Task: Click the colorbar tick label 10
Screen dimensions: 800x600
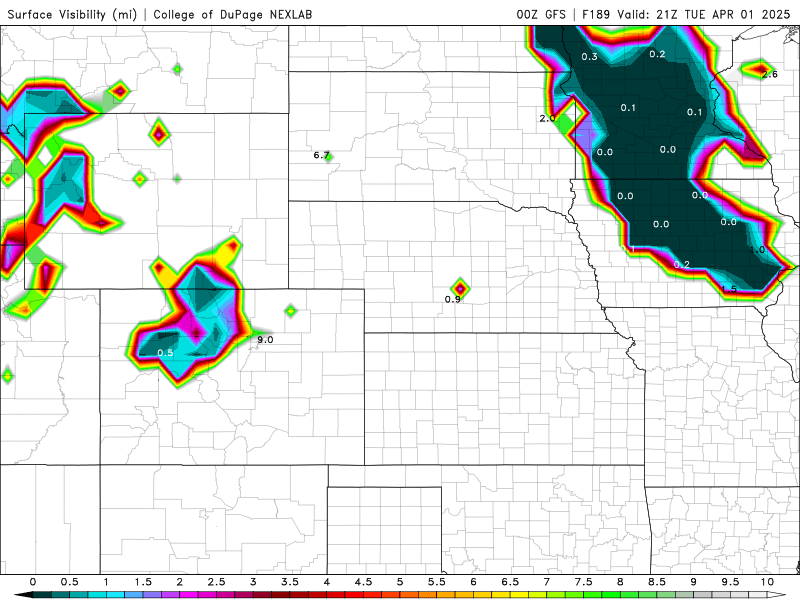Action: pyautogui.click(x=767, y=582)
